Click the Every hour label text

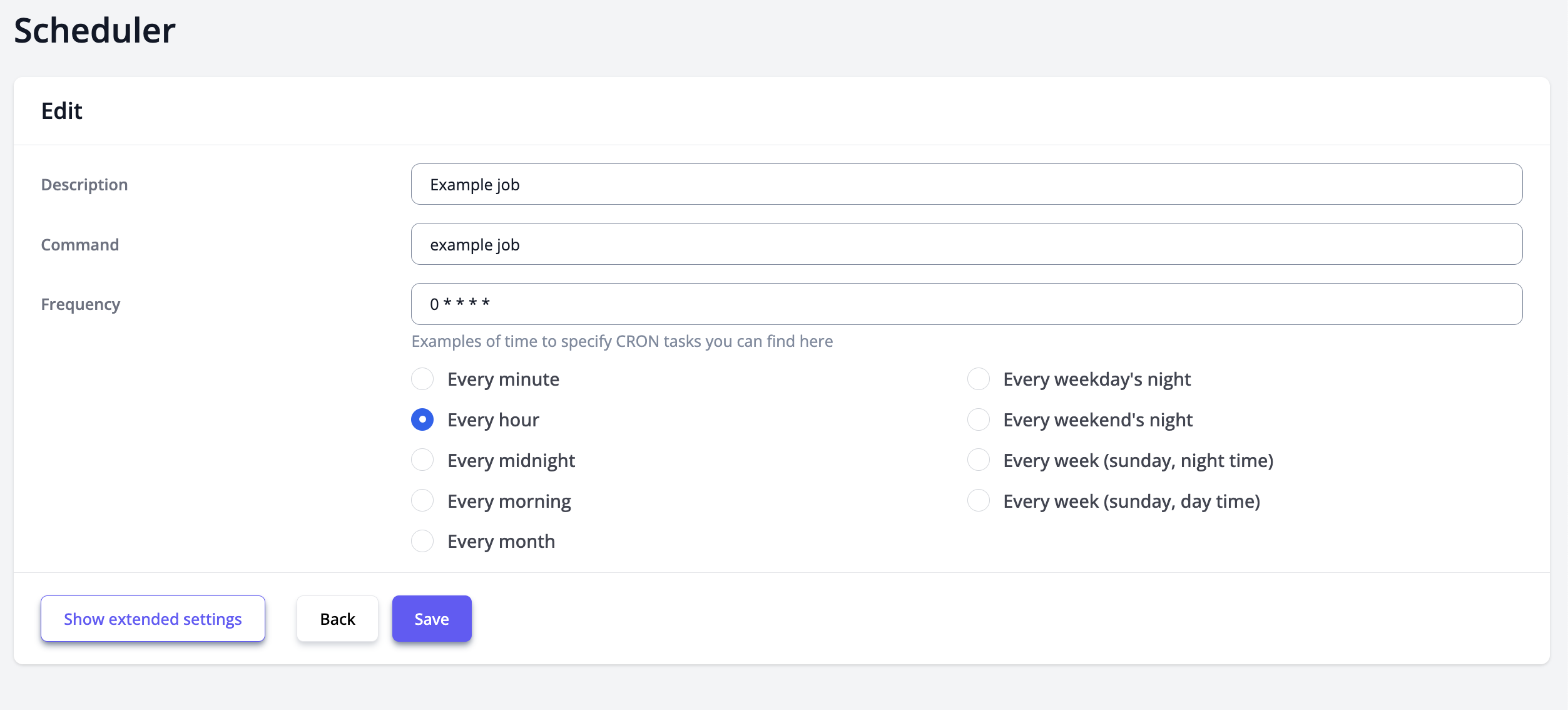click(x=493, y=419)
